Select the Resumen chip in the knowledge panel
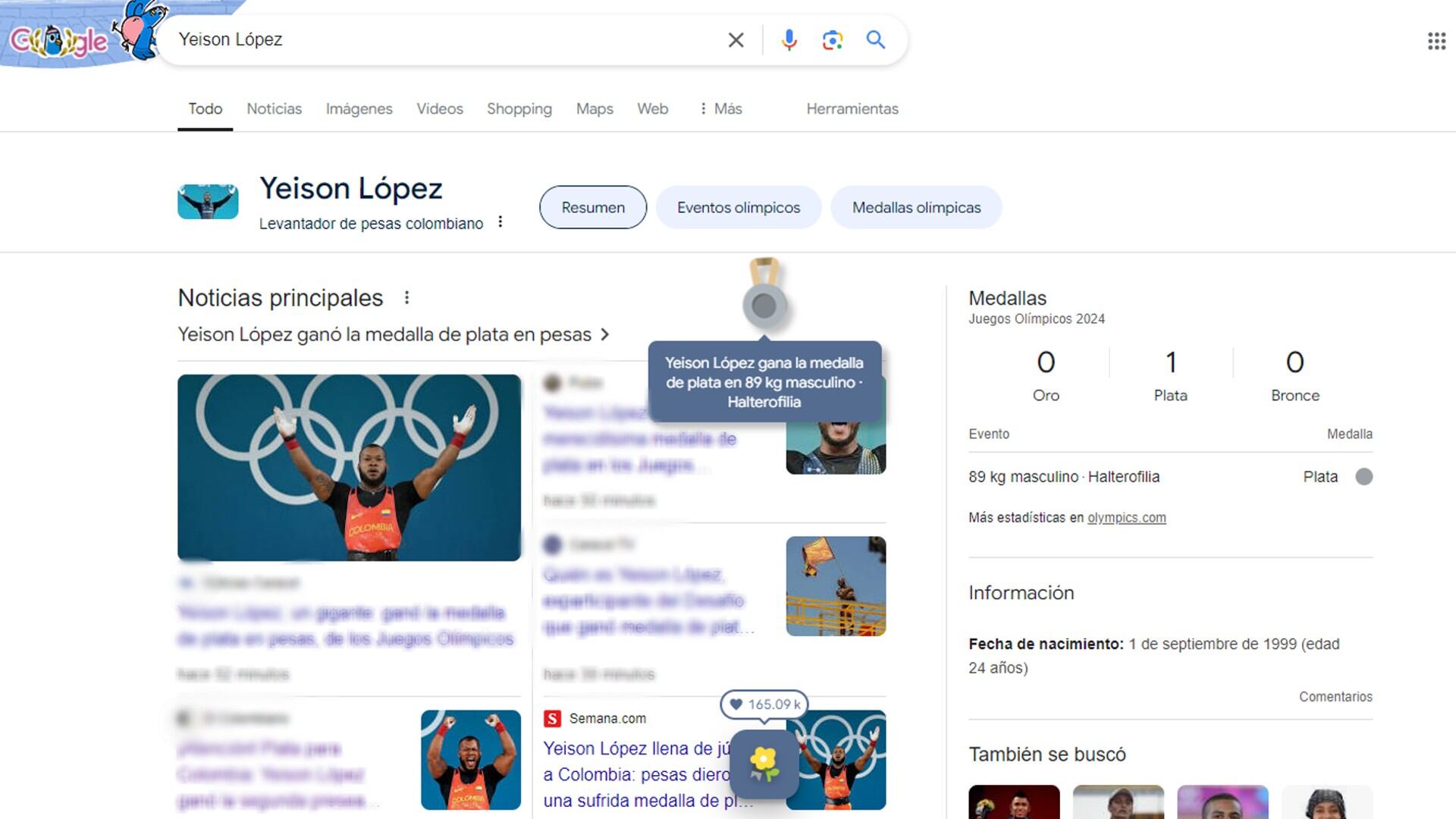Viewport: 1456px width, 819px height. point(592,207)
